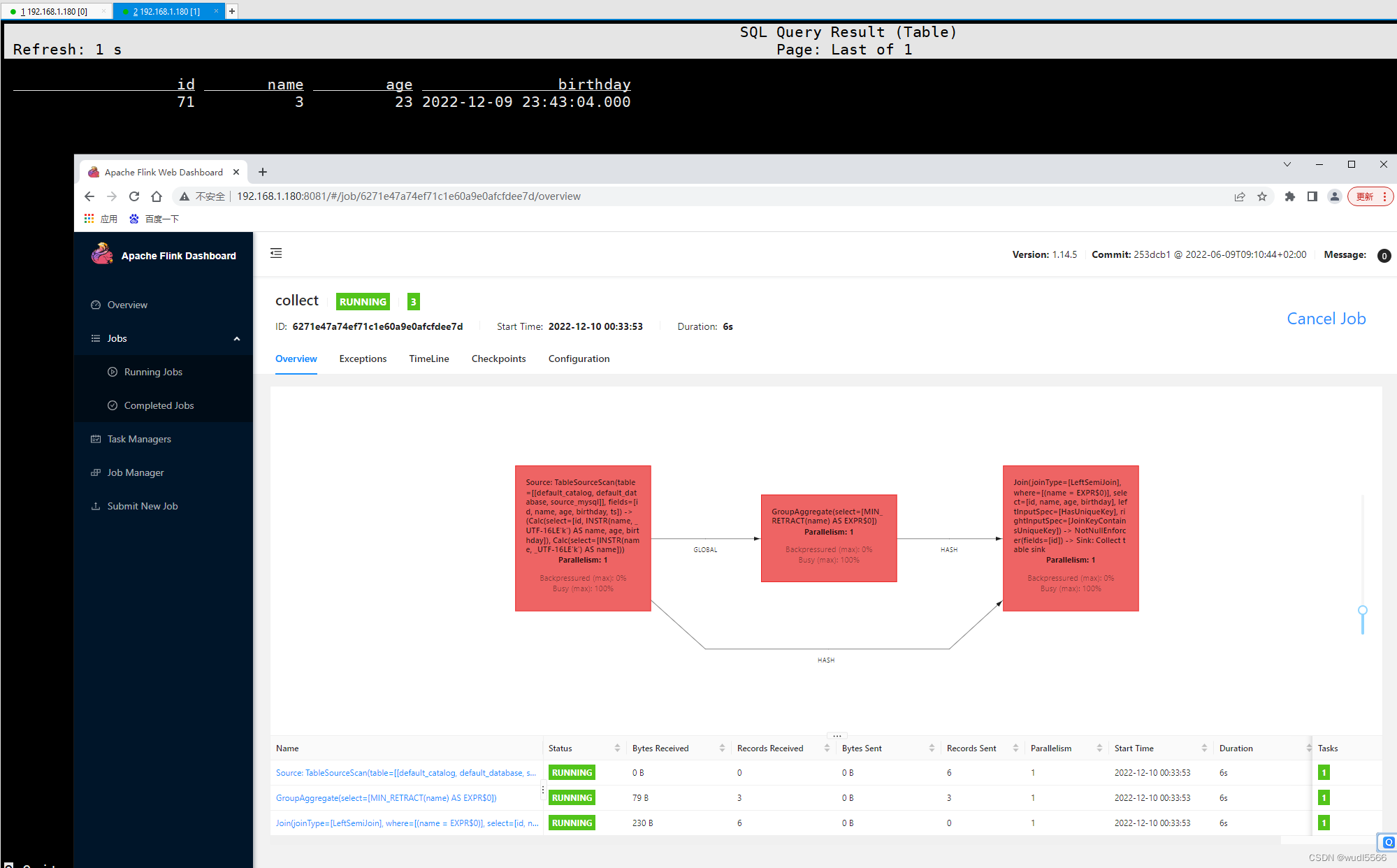Click the Cancel Job link
This screenshot has height=868, width=1397.
pyautogui.click(x=1326, y=319)
